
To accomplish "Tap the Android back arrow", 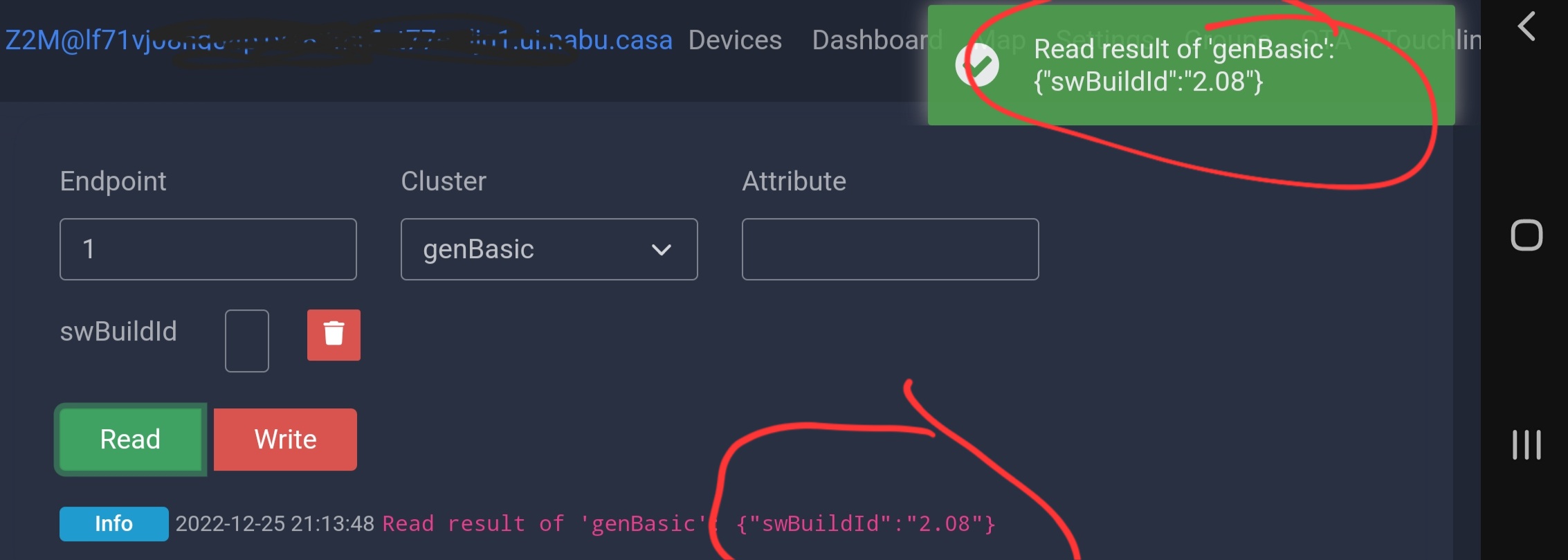I will click(x=1526, y=26).
